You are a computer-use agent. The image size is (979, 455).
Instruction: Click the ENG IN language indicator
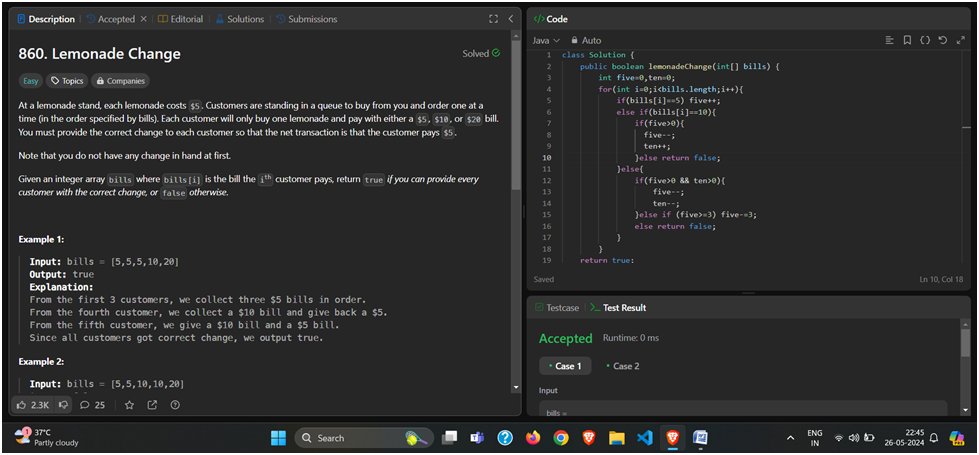(x=815, y=438)
